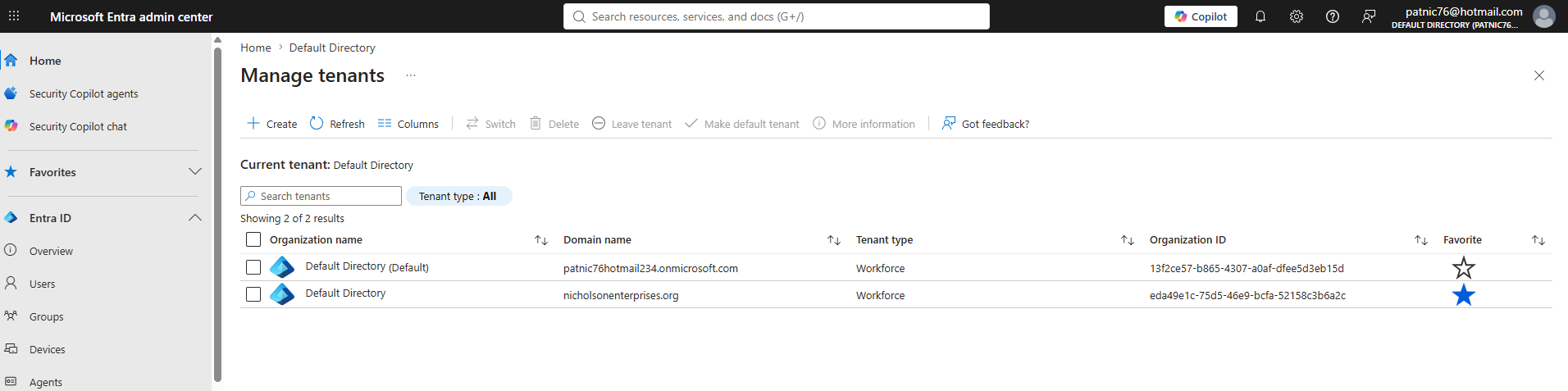Create a new tenant
The width and height of the screenshot is (1568, 391).
[x=272, y=124]
